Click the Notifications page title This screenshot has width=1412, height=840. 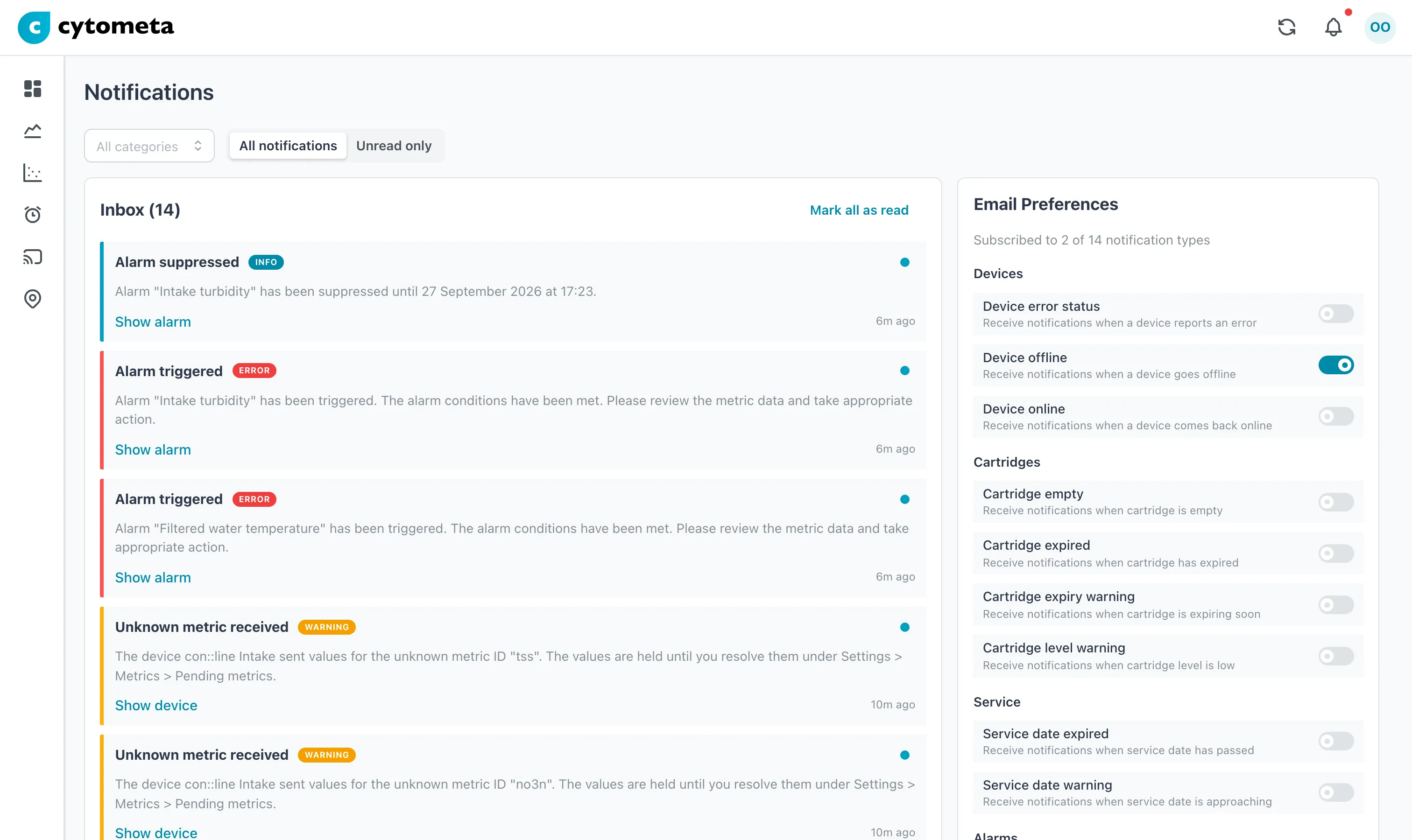point(149,92)
